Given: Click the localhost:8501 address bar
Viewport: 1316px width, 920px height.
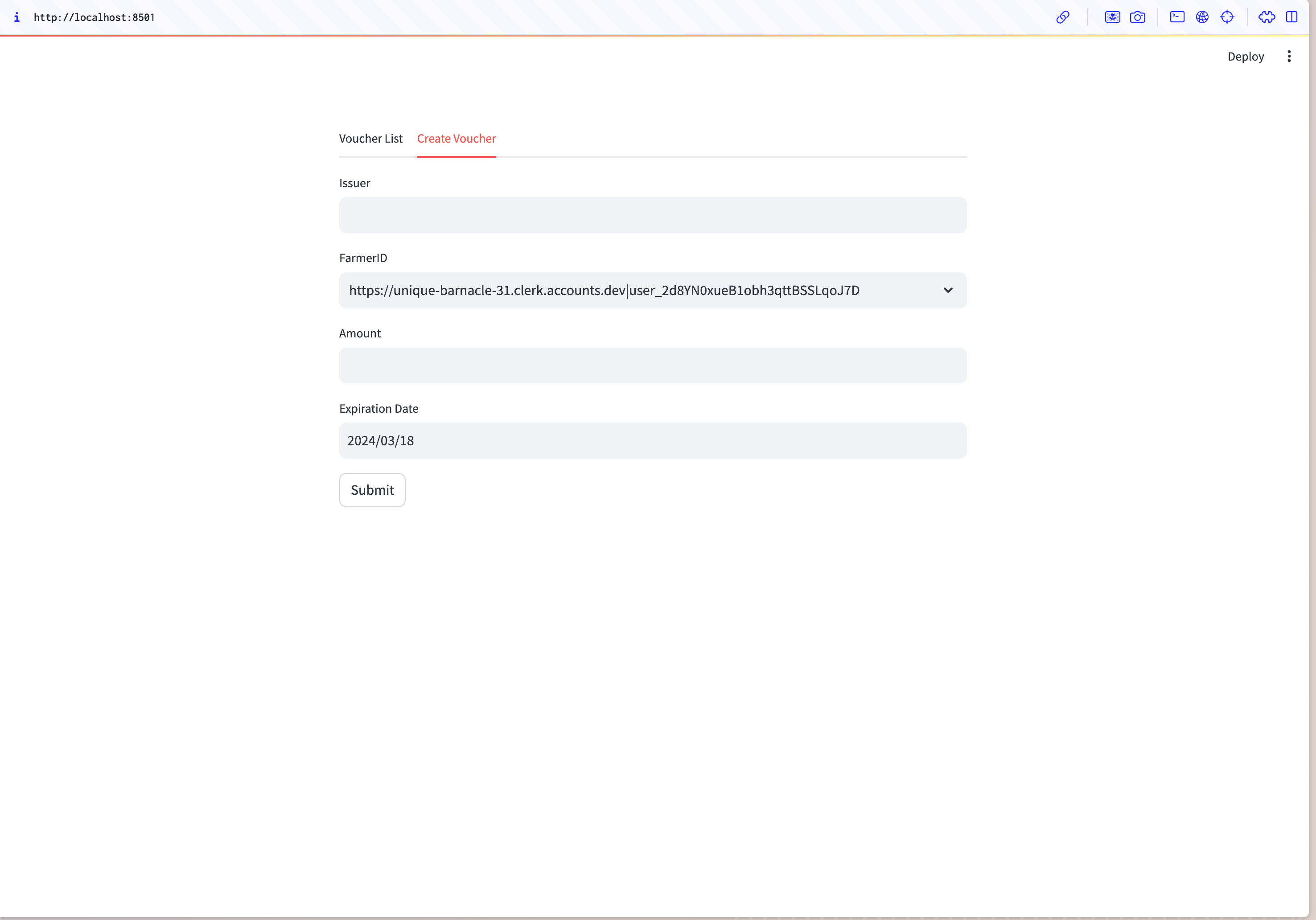Looking at the screenshot, I should (95, 17).
